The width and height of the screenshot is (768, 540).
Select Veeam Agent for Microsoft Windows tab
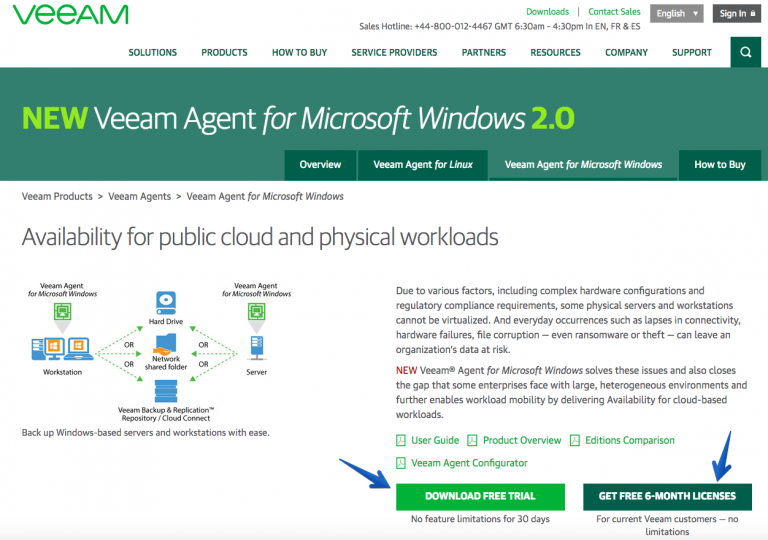583,165
